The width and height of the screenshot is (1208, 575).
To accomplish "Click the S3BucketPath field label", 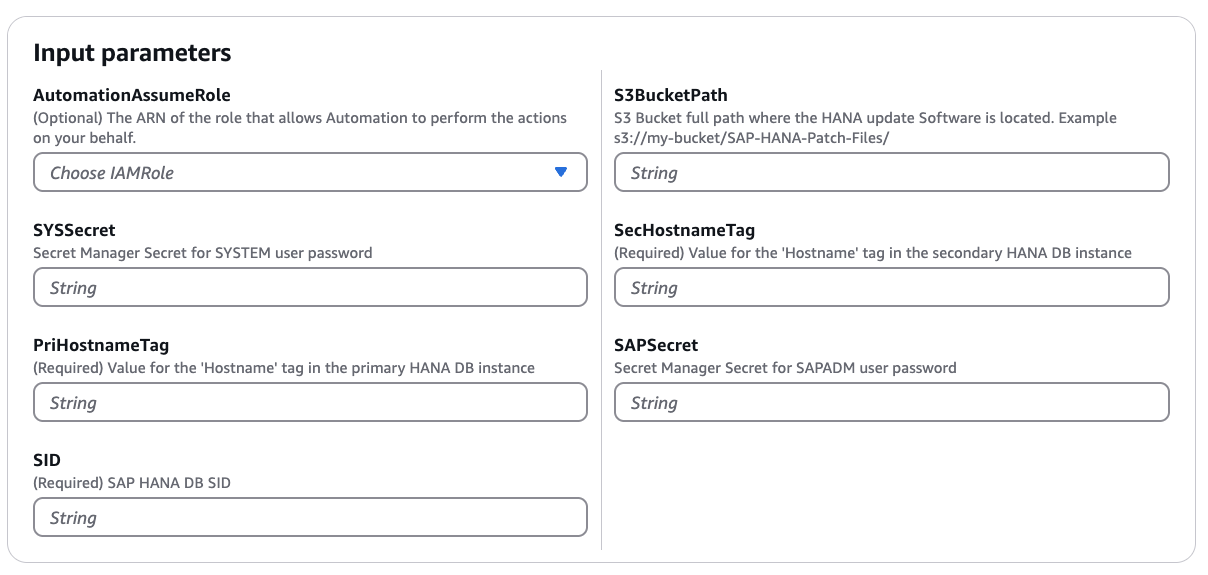I will (x=671, y=96).
